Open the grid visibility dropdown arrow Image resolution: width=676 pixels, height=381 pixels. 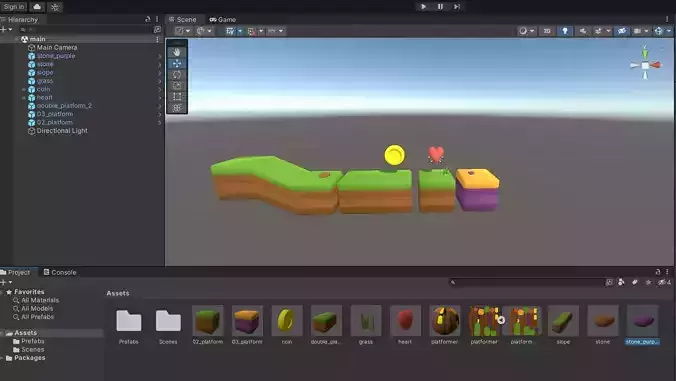click(x=240, y=31)
